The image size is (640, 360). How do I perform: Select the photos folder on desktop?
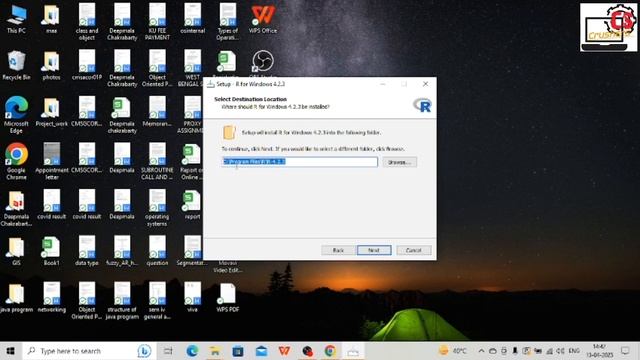(x=51, y=65)
